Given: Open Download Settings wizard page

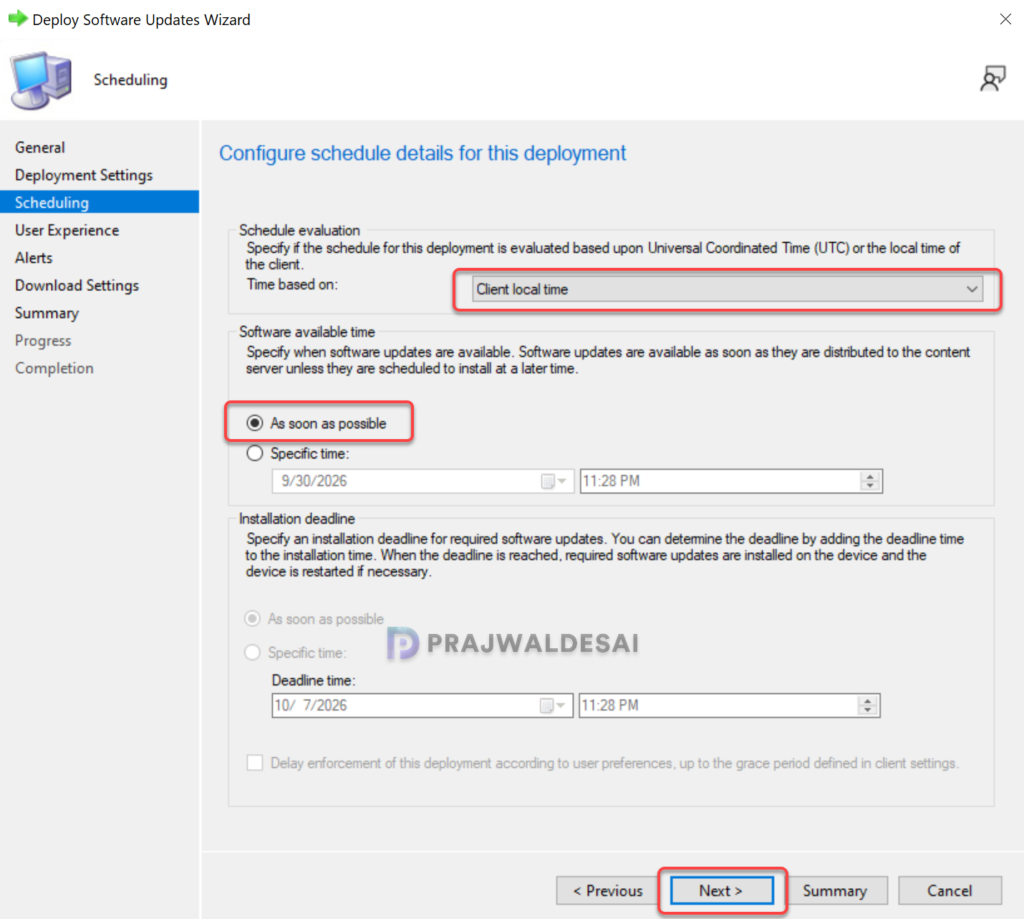Looking at the screenshot, I should (x=76, y=285).
